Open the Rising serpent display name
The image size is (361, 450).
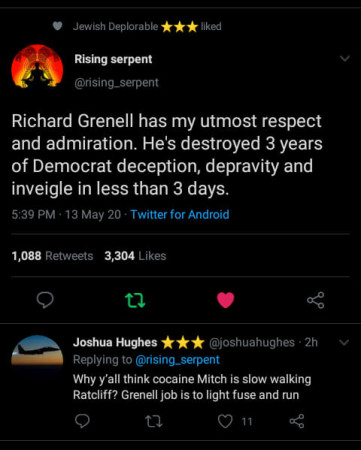(113, 59)
